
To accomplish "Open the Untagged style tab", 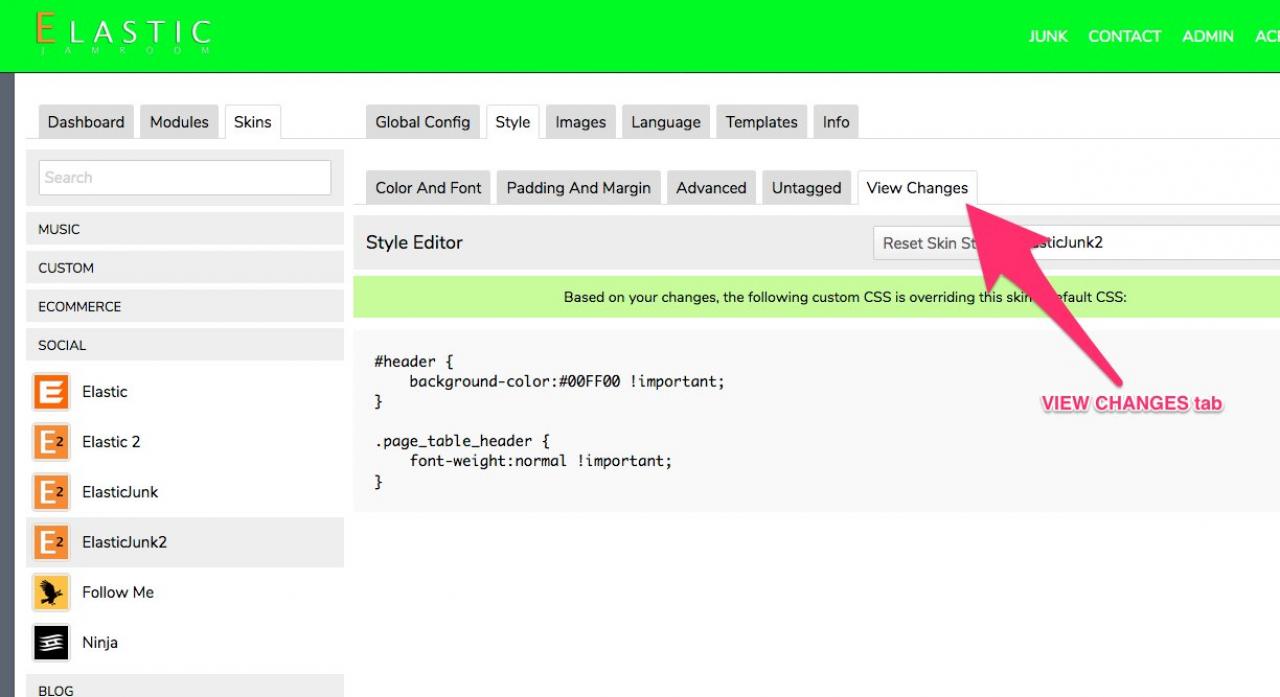I will 806,188.
